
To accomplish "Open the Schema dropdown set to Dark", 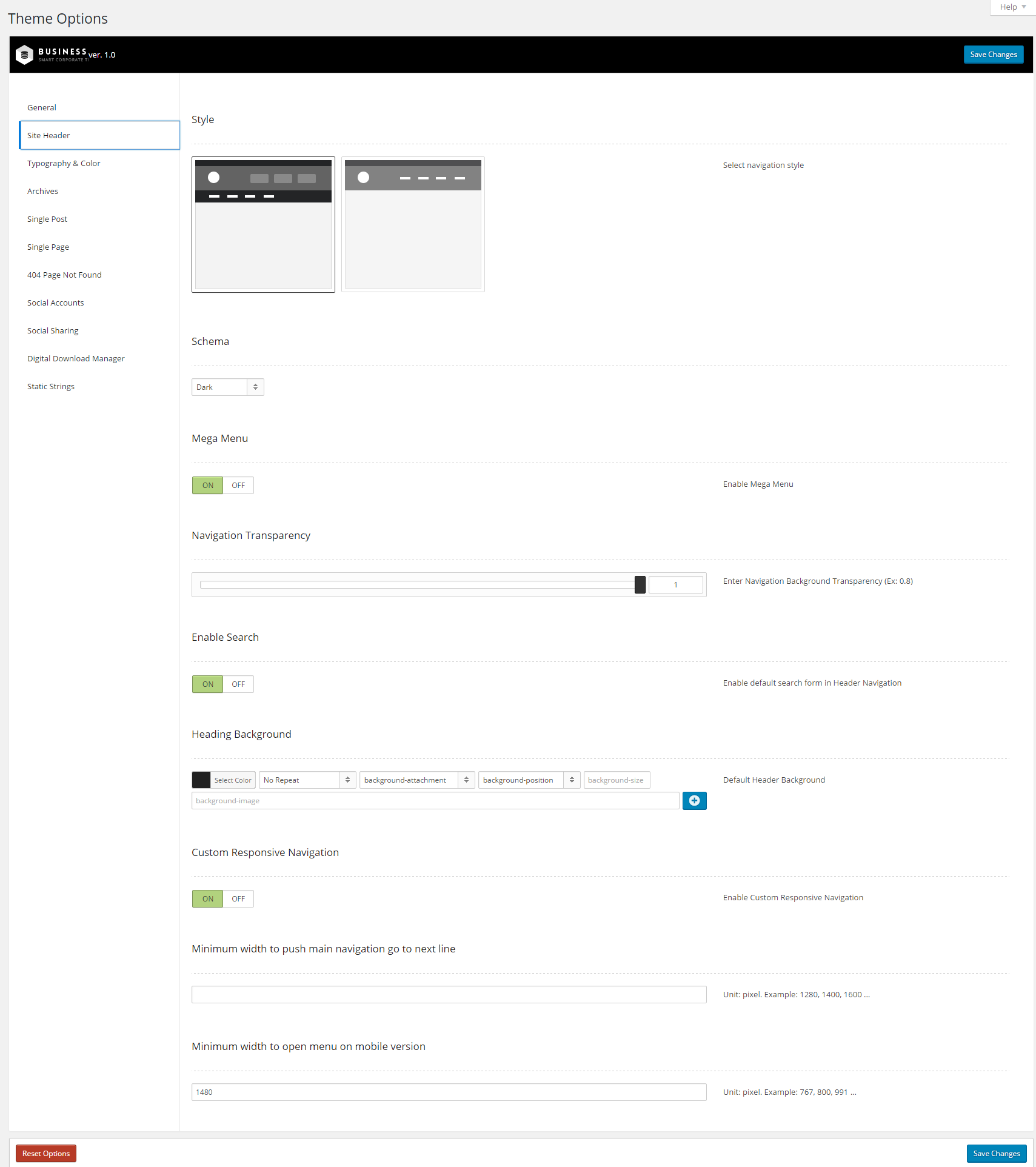I will [x=227, y=387].
